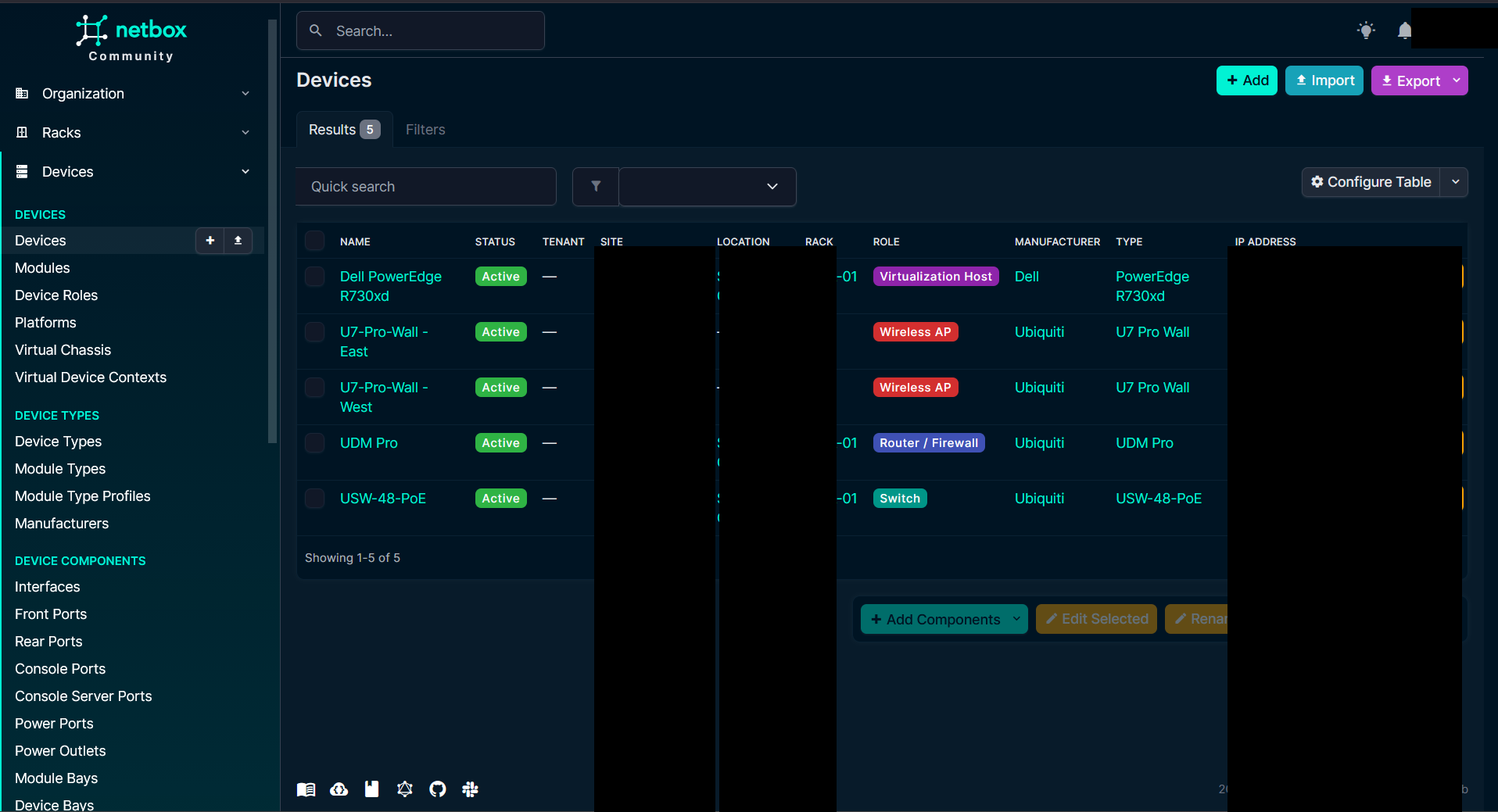Open the Slack icon in footer

point(470,789)
